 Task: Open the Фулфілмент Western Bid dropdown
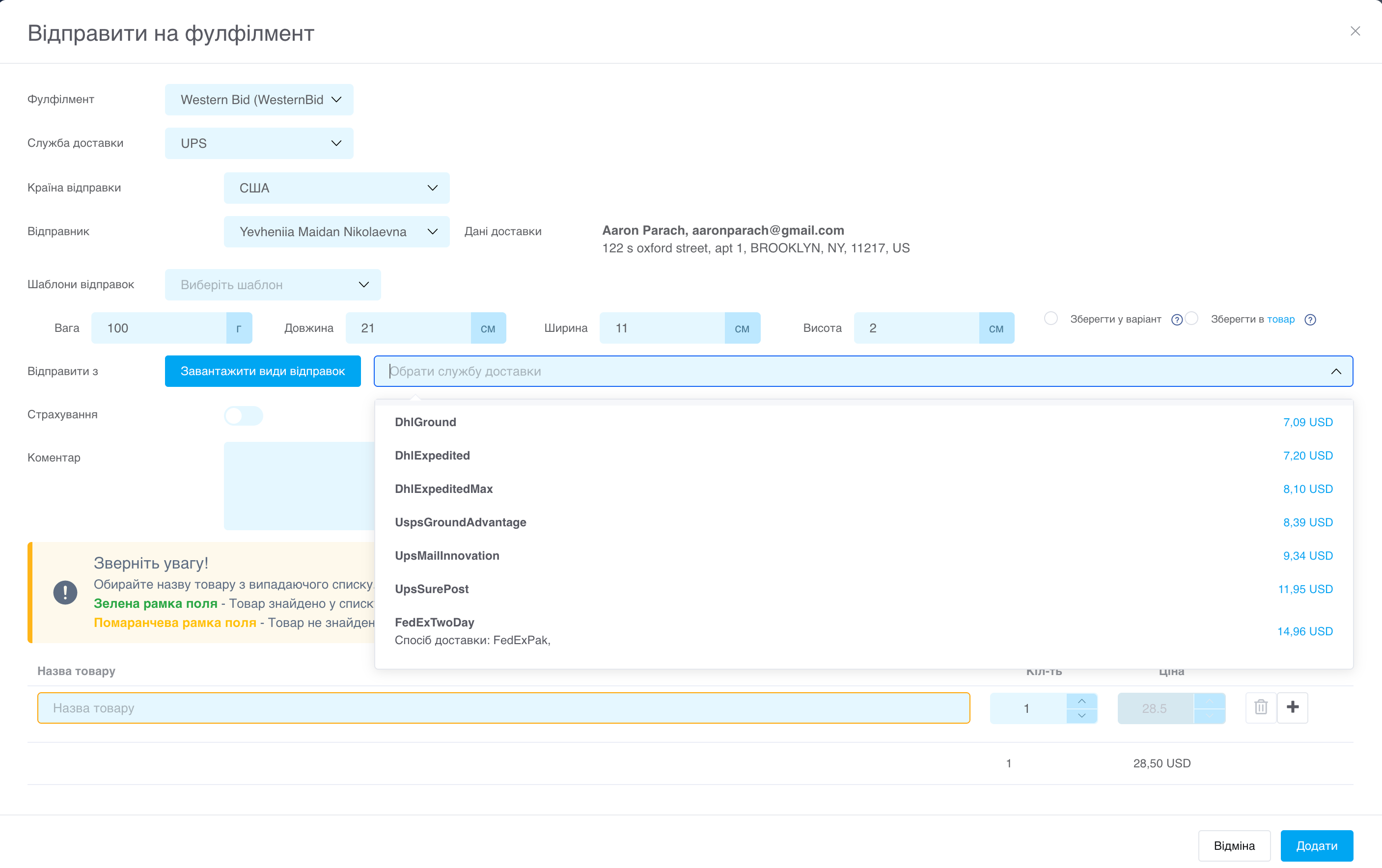[x=259, y=100]
